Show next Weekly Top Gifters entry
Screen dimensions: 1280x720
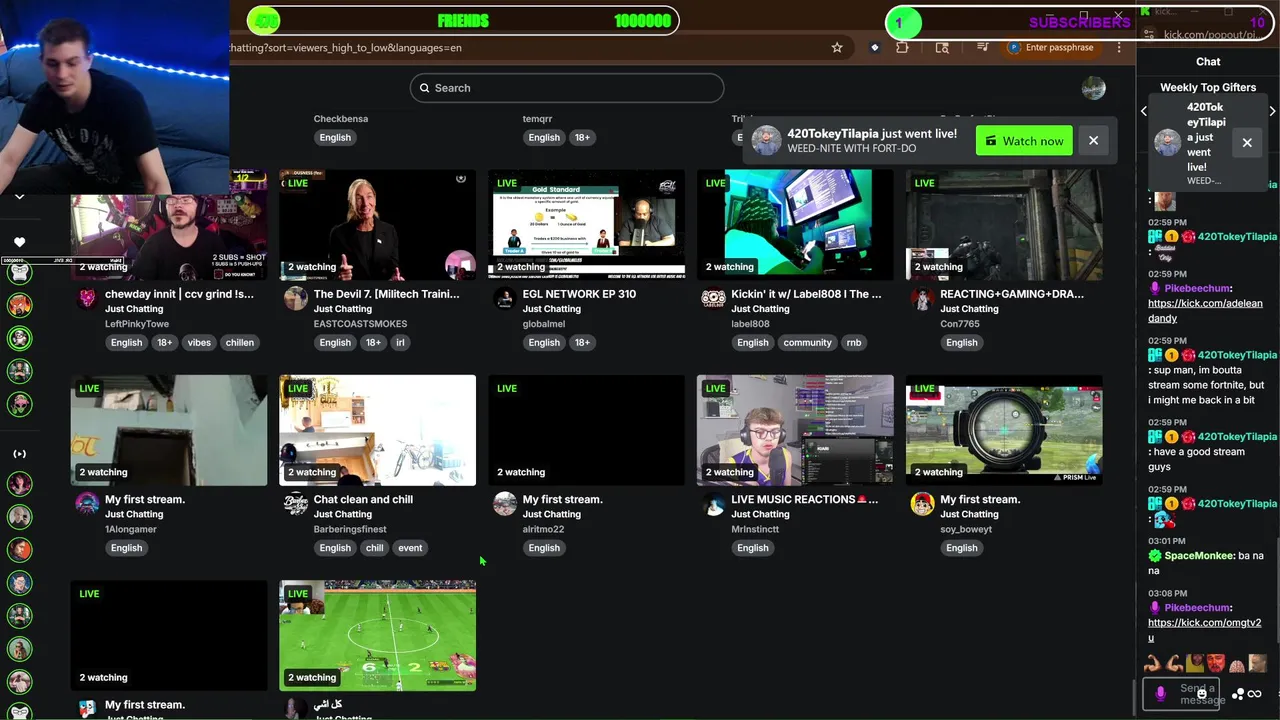[x=1272, y=111]
